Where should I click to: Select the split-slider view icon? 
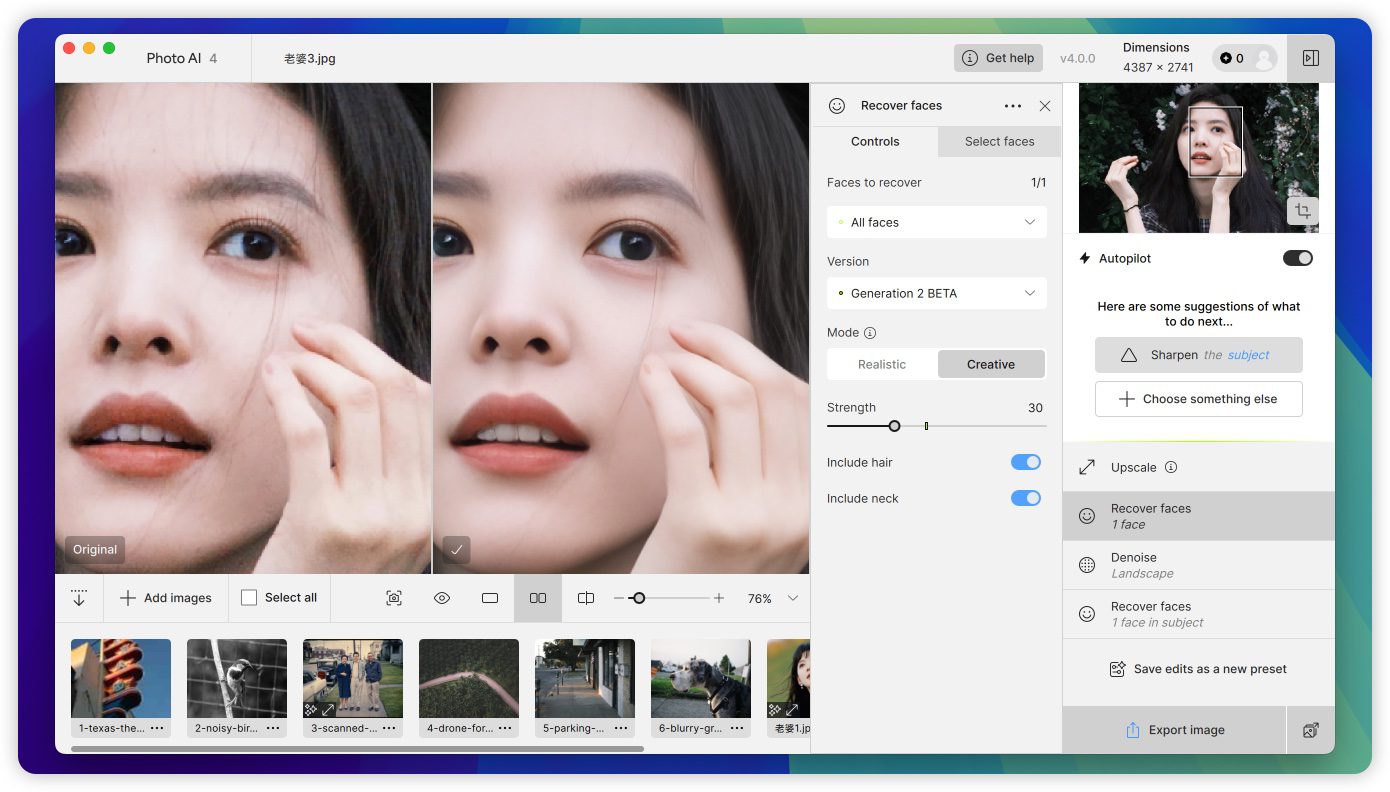(586, 598)
